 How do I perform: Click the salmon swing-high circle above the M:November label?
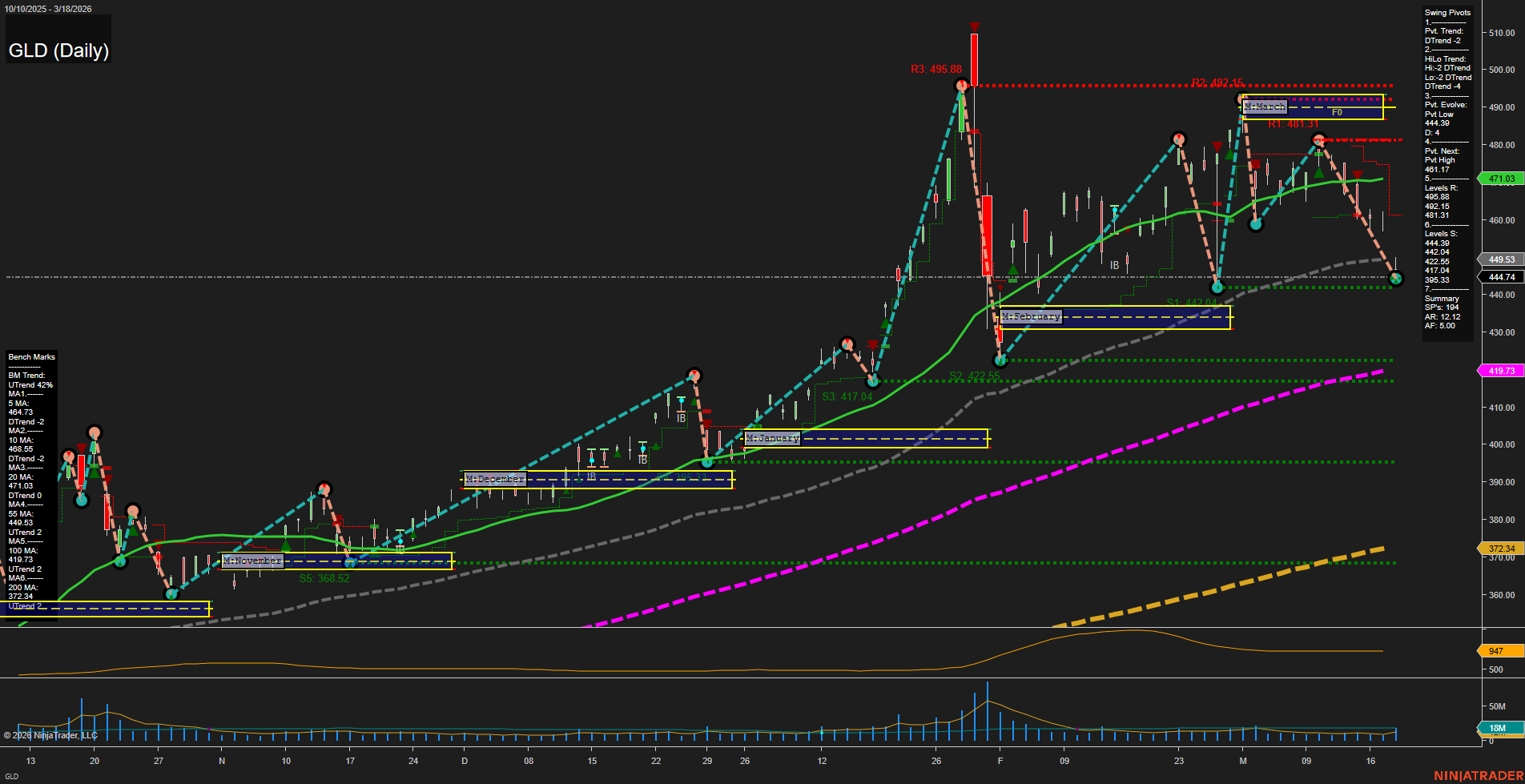point(323,488)
